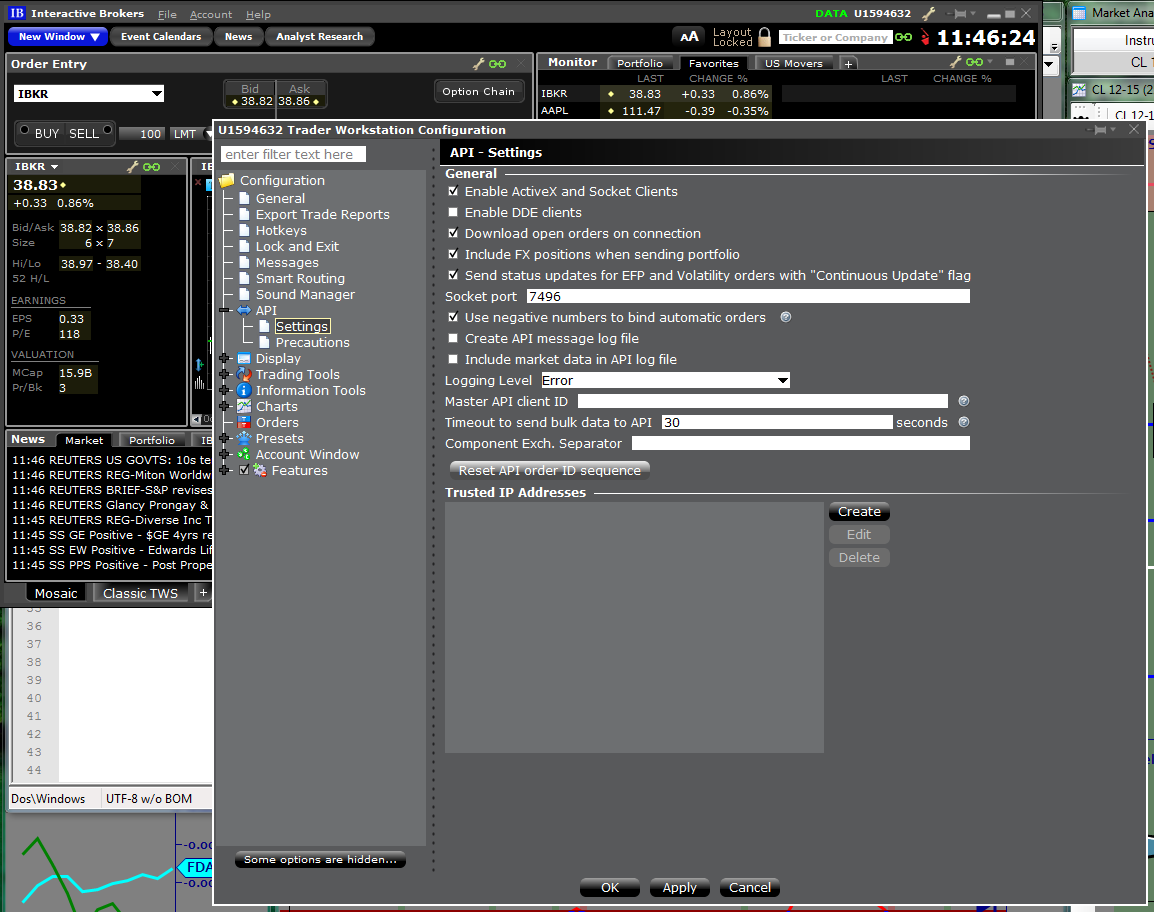Click help icon beside Master API client ID
Viewport: 1154px width, 912px height.
point(963,401)
